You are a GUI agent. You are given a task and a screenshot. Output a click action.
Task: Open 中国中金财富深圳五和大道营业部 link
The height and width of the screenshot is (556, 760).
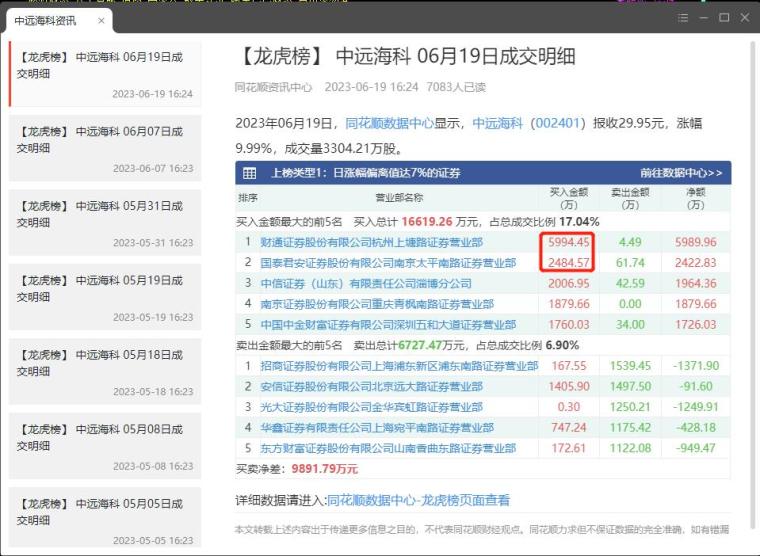[388, 325]
